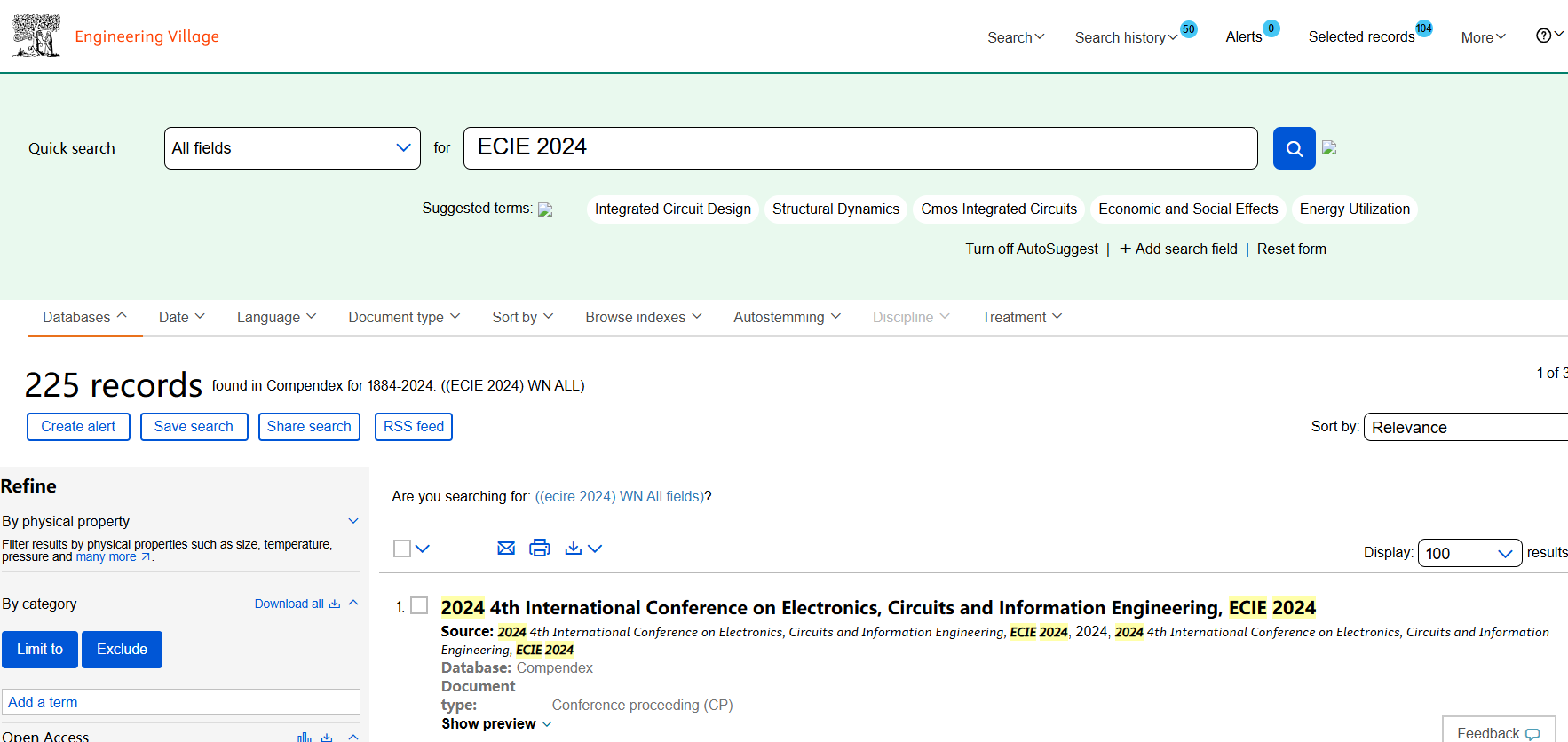This screenshot has width=1568, height=742.
Task: Open the Search menu in header
Action: click(x=1016, y=37)
